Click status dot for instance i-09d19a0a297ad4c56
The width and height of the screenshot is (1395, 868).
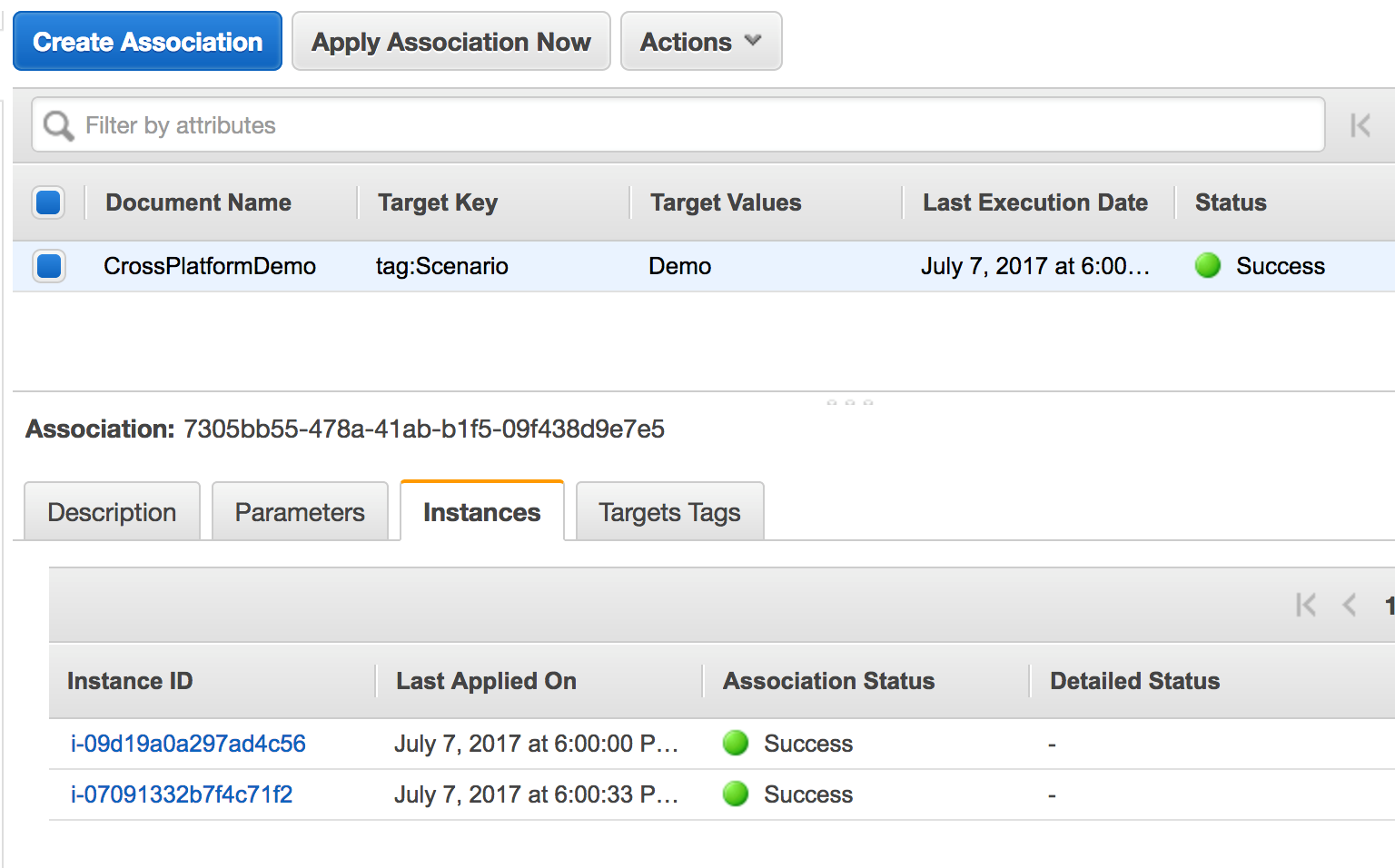tap(736, 744)
